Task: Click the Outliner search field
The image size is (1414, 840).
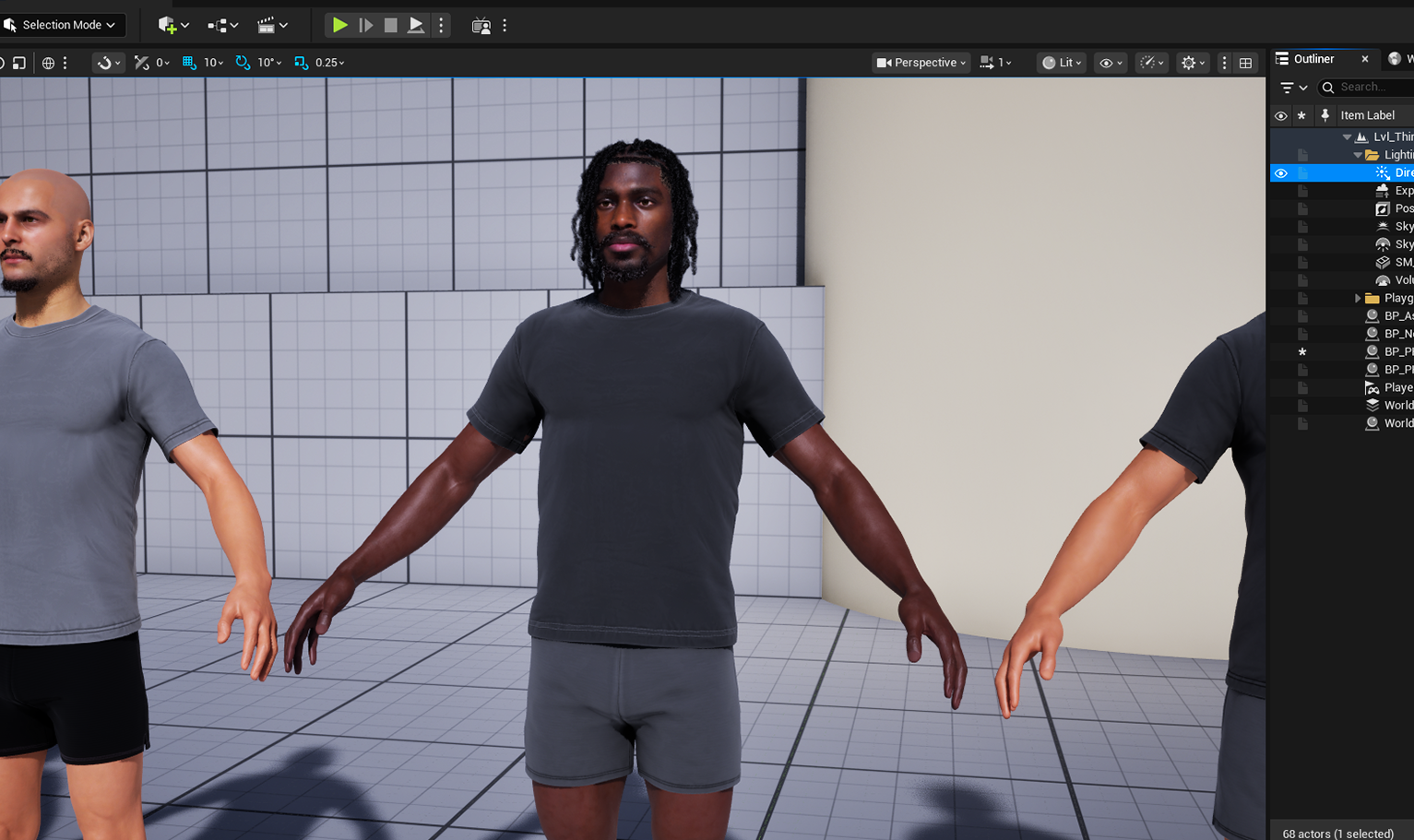Action: 1365,87
